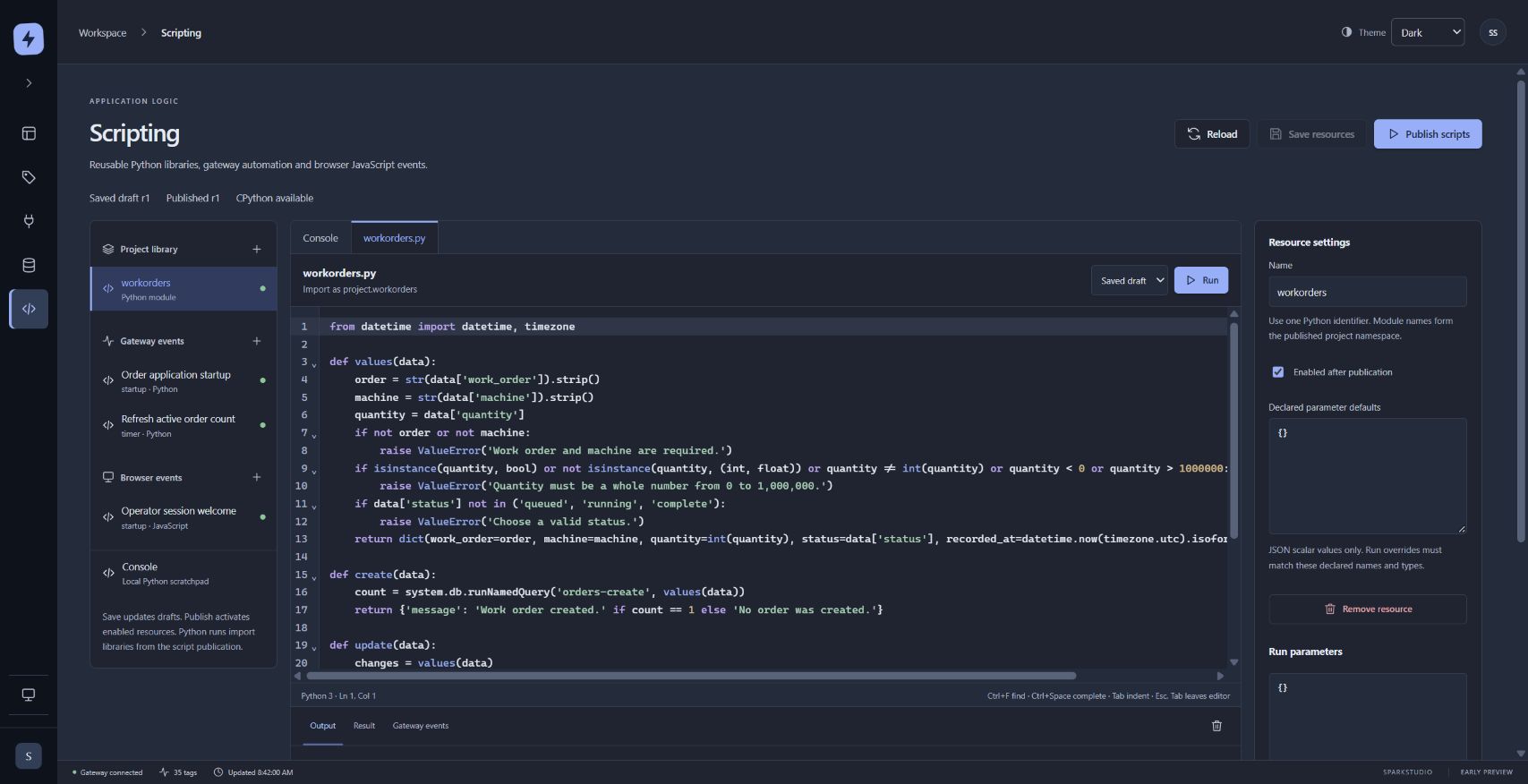
Task: Click the Updated 8:42:00 AM status
Action: pyautogui.click(x=253, y=772)
